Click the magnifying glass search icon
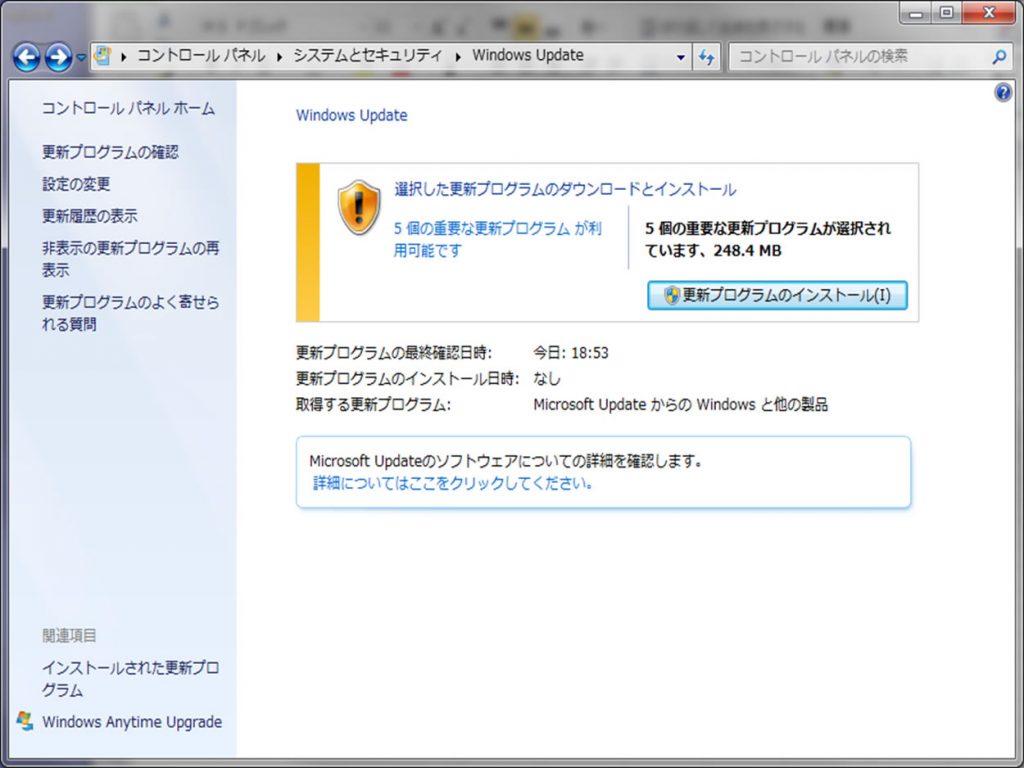The image size is (1024, 768). [x=999, y=57]
